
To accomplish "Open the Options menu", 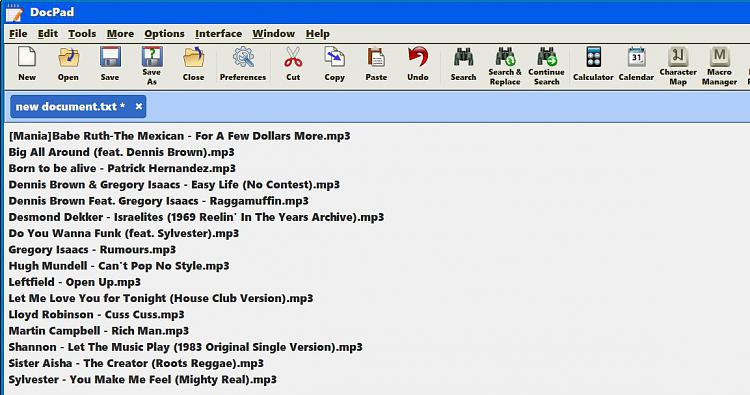I will (164, 33).
